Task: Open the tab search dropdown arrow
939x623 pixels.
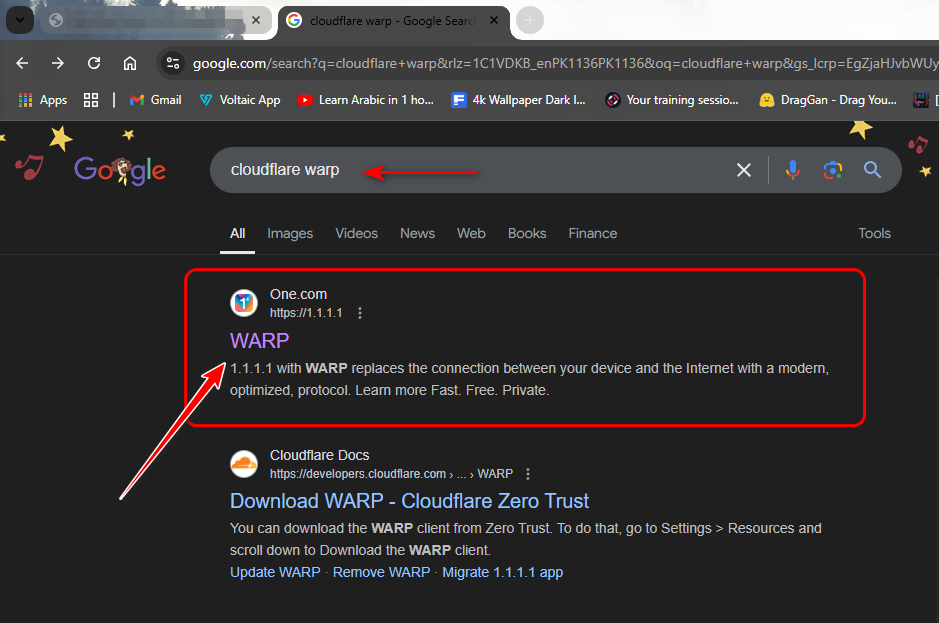Action: [x=20, y=20]
